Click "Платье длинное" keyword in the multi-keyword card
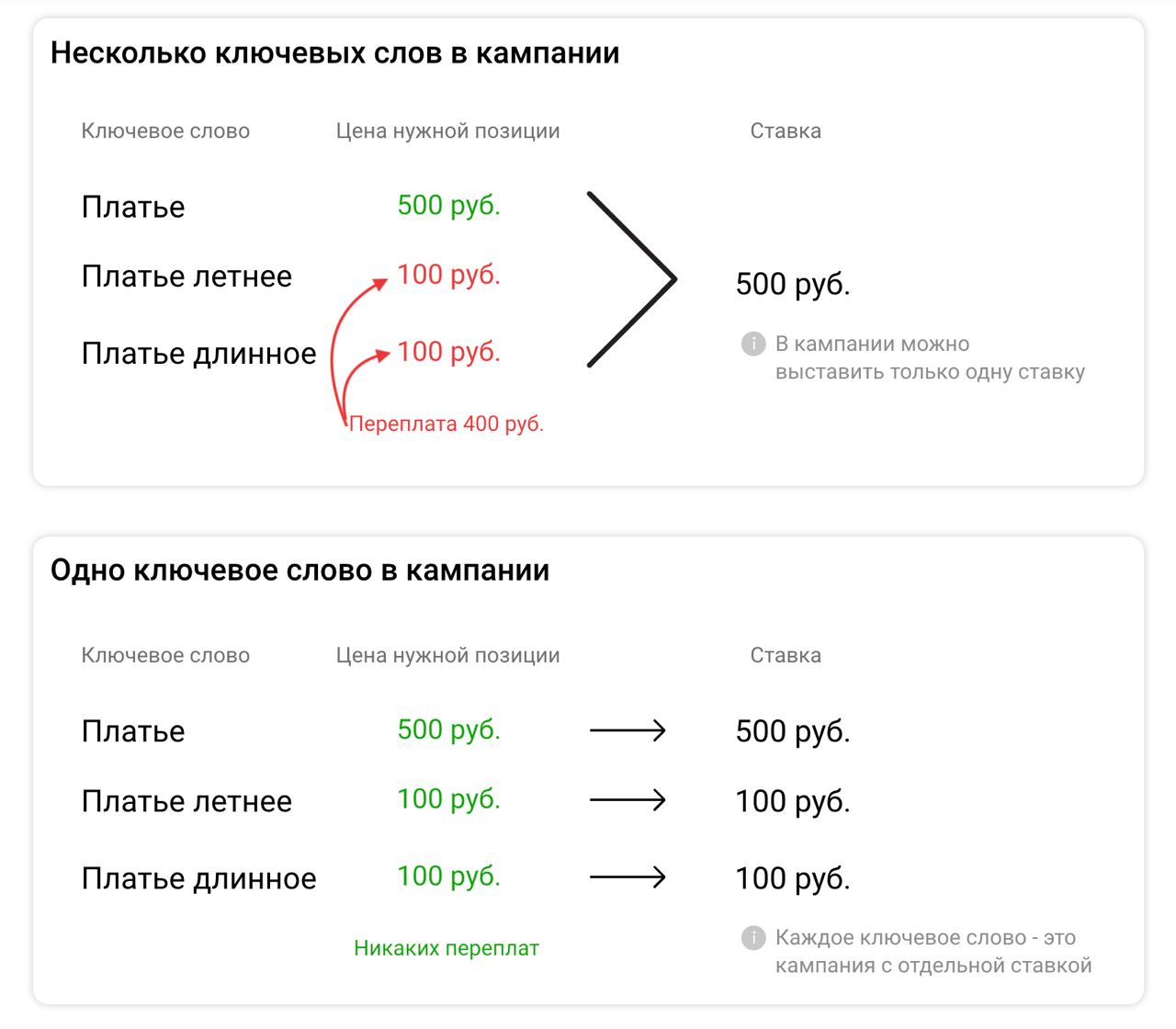The height and width of the screenshot is (1029, 1176). click(x=198, y=354)
